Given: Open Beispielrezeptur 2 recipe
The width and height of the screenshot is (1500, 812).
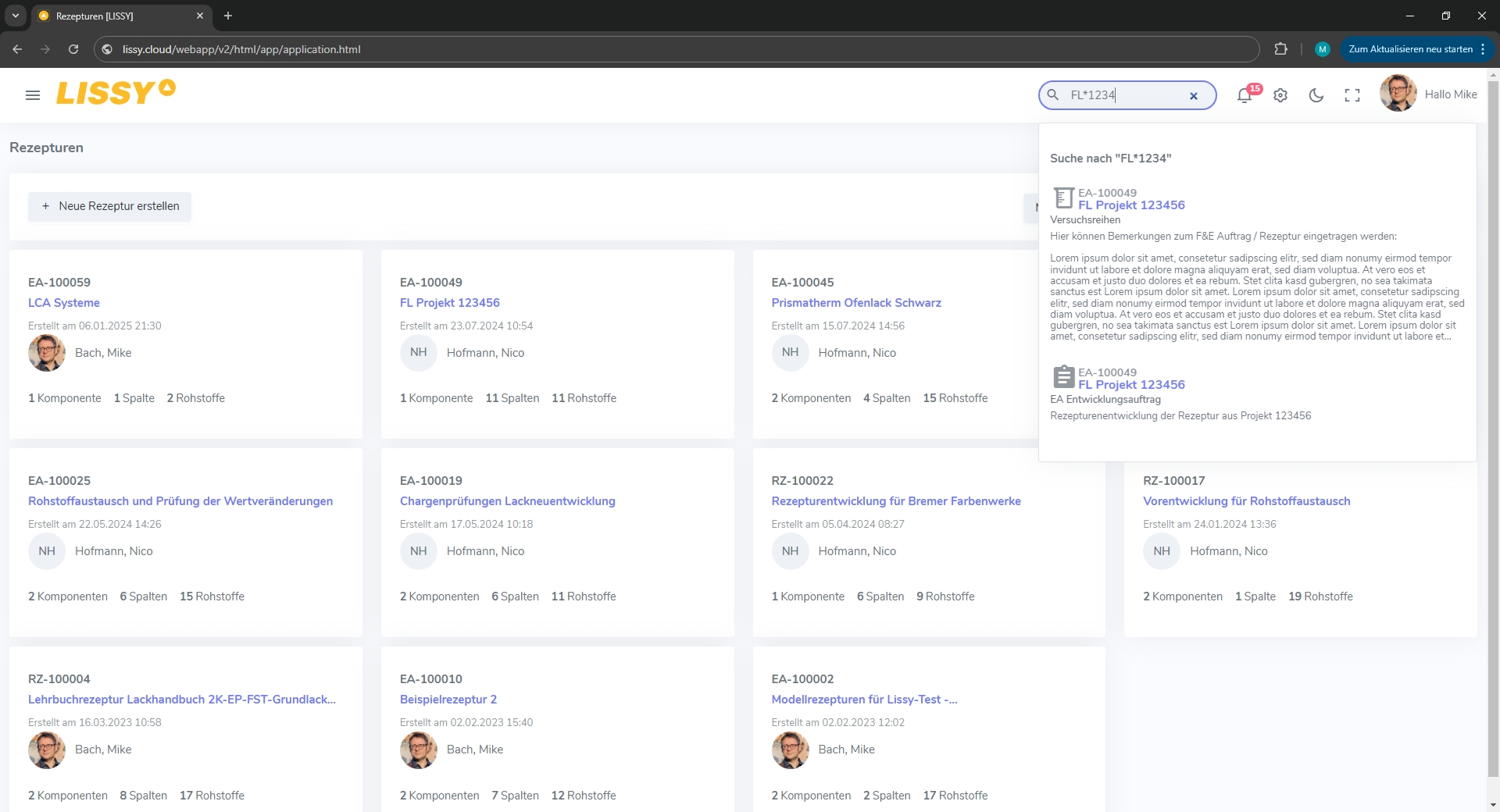Looking at the screenshot, I should click(x=448, y=700).
